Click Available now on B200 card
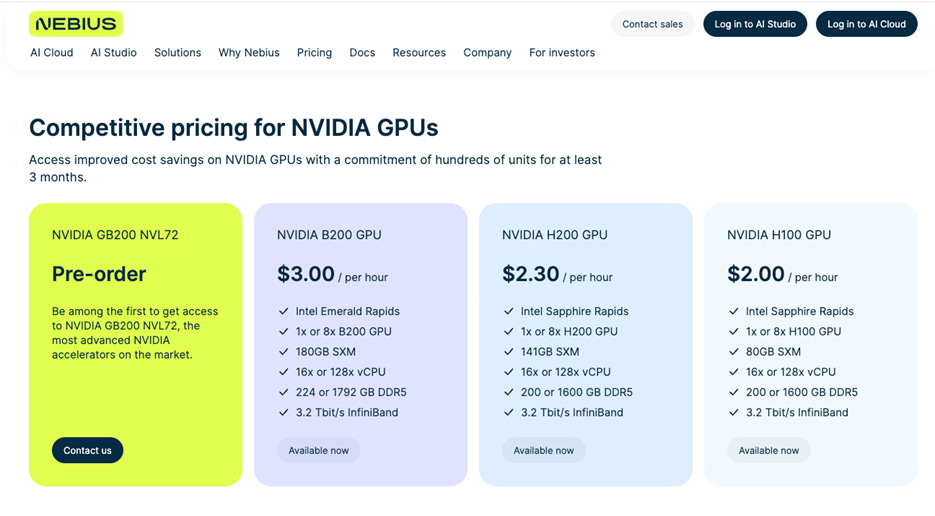The height and width of the screenshot is (516, 935). coord(318,450)
